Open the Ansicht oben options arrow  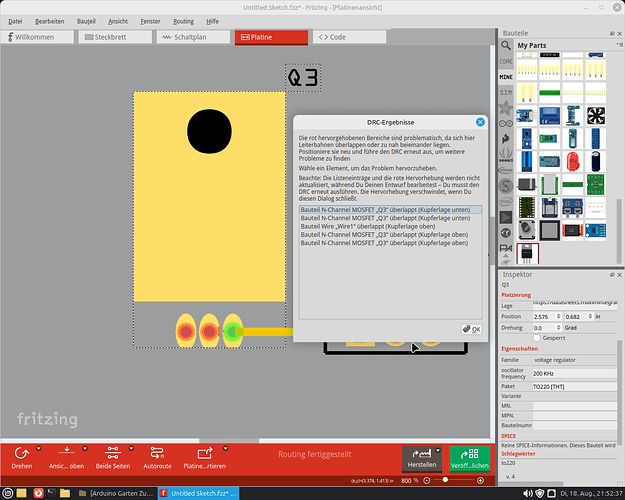click(85, 449)
